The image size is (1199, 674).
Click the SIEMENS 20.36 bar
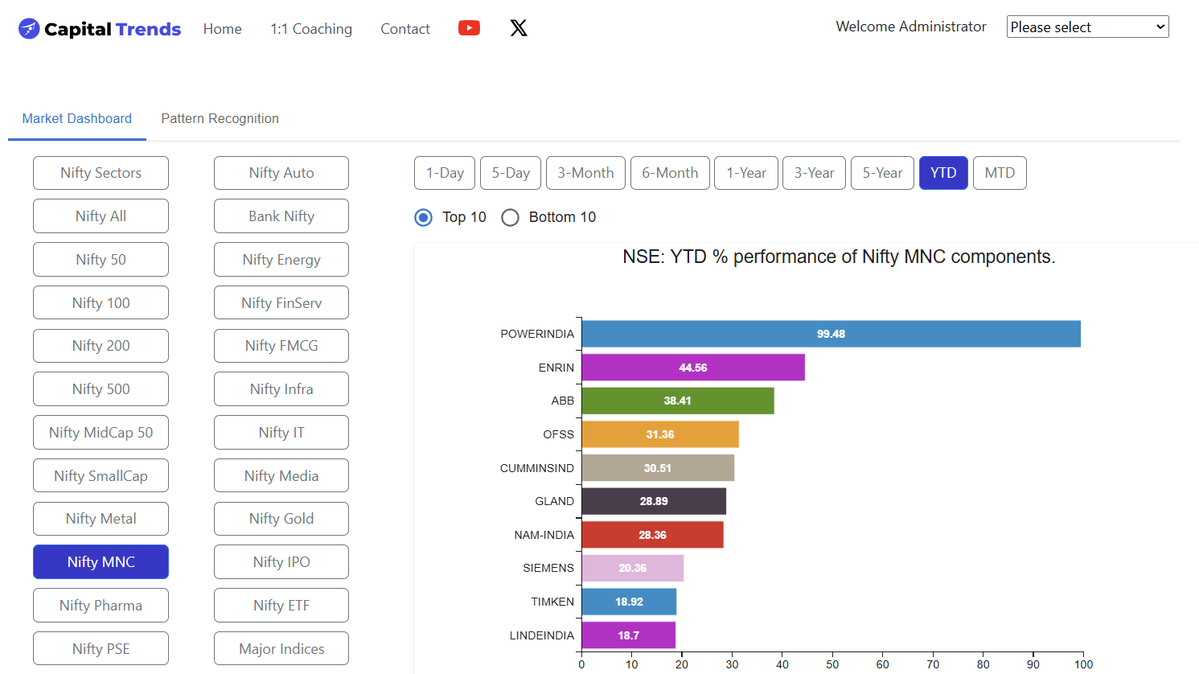632,568
